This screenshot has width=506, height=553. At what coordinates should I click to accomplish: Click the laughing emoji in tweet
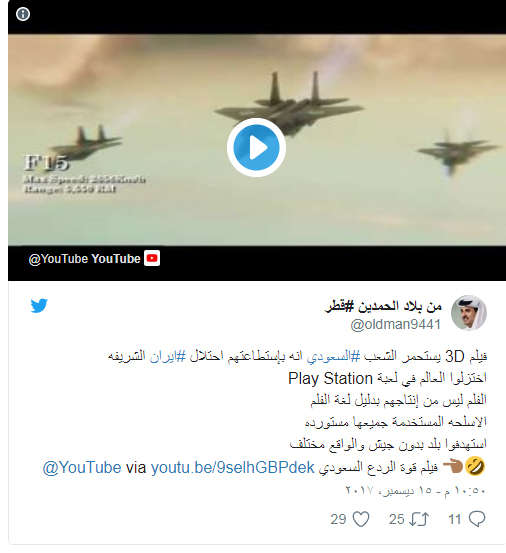coord(475,466)
